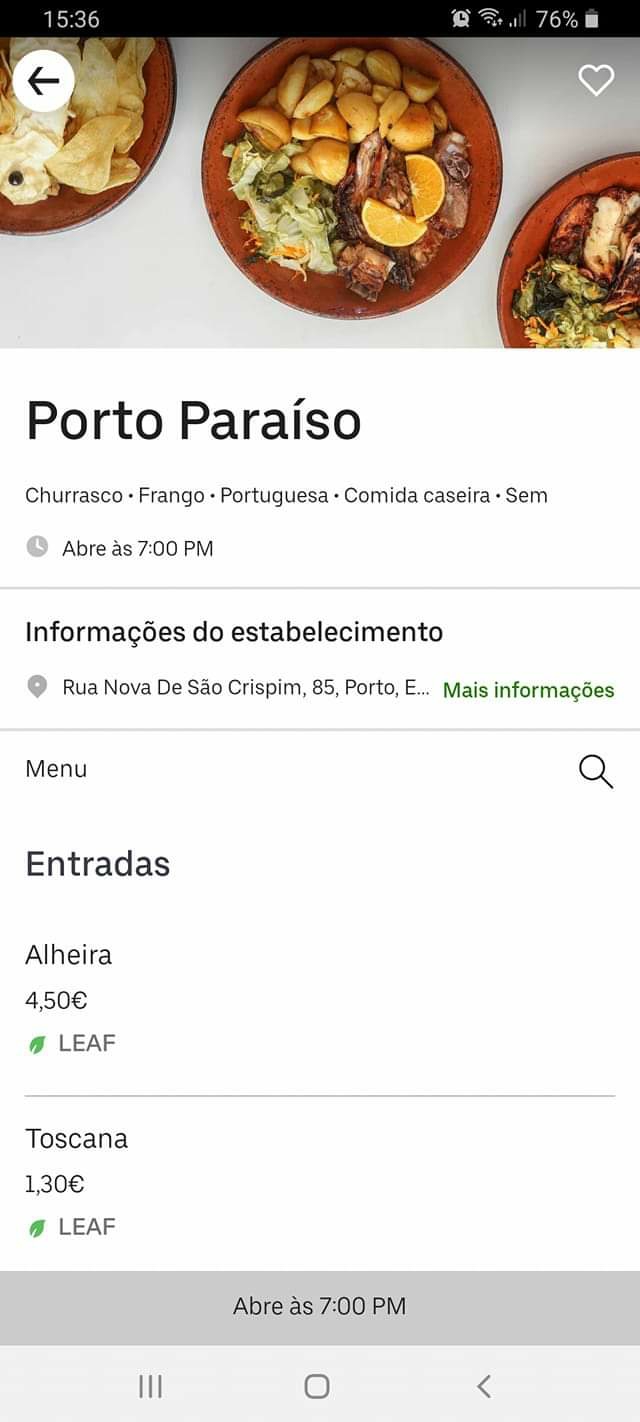Select the Alheira menu item
This screenshot has height=1422, width=640.
point(69,955)
